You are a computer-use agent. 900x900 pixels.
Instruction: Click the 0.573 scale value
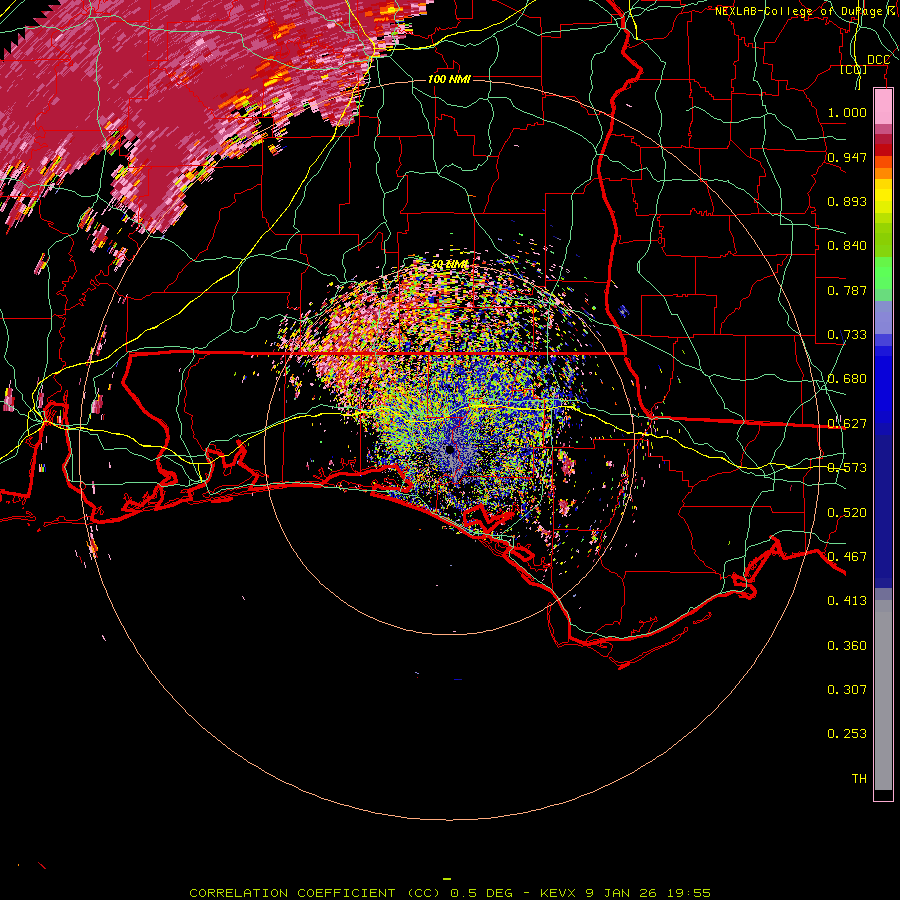tap(847, 468)
